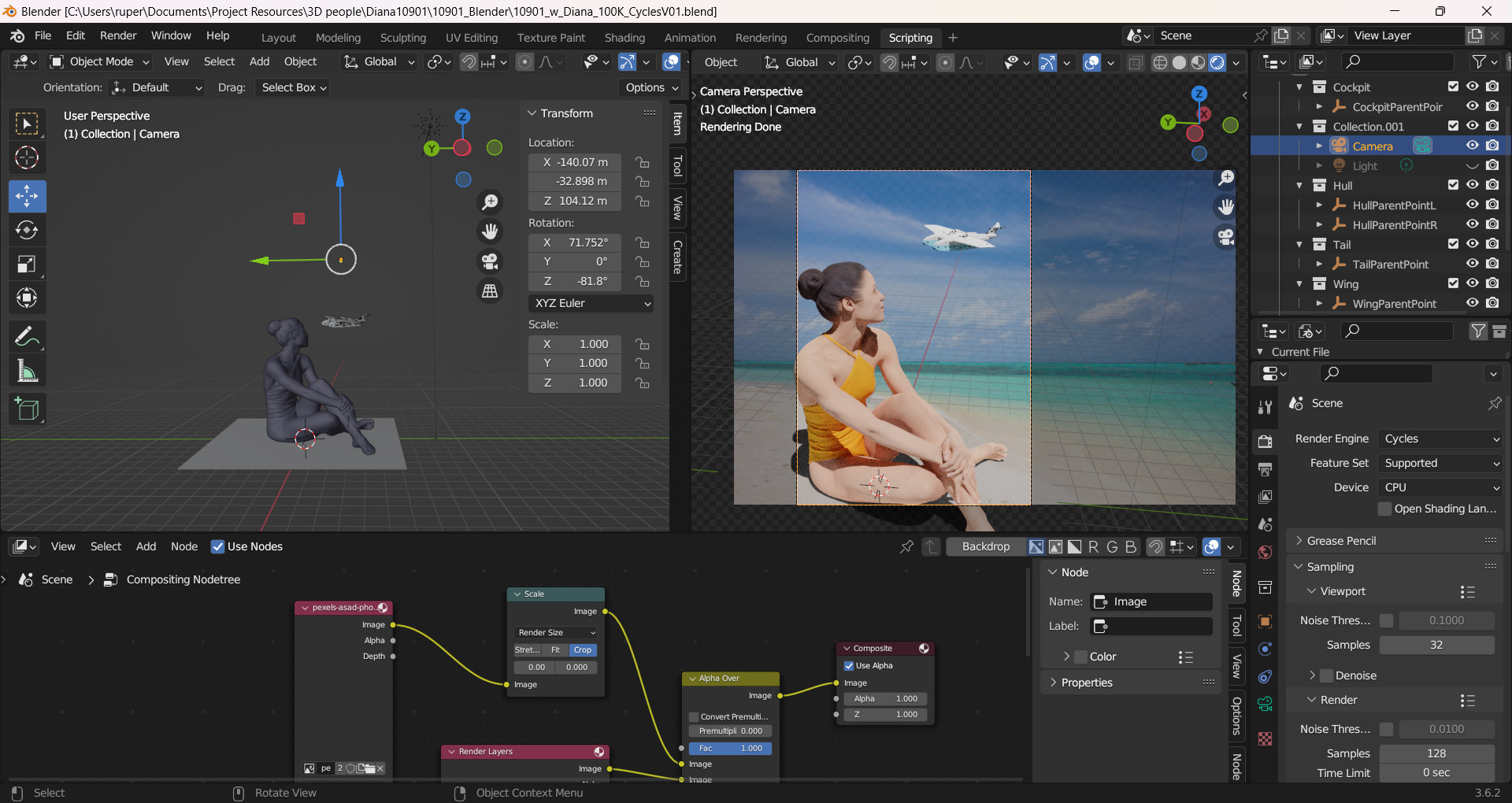This screenshot has height=803, width=1512.
Task: Open Node menu in compositor
Action: (184, 546)
